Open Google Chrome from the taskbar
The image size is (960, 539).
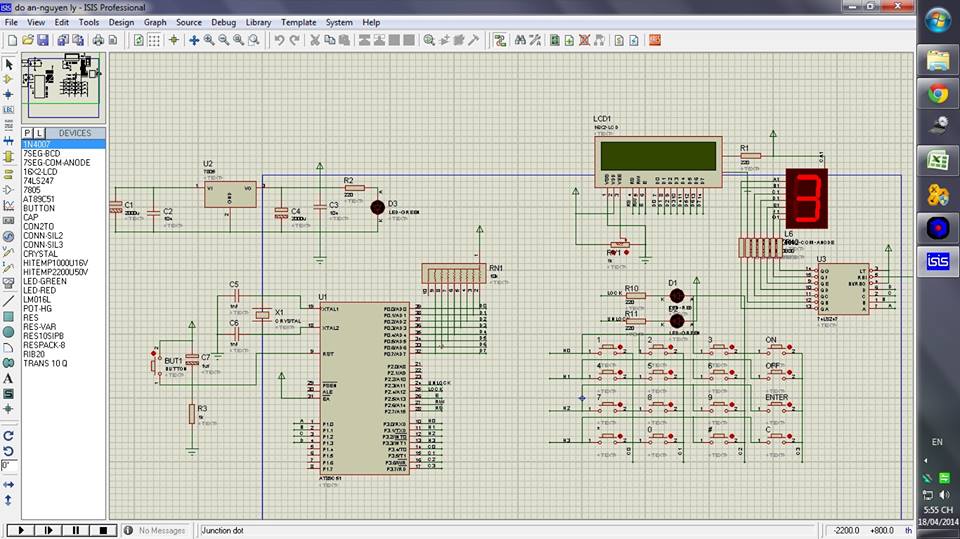pos(938,93)
